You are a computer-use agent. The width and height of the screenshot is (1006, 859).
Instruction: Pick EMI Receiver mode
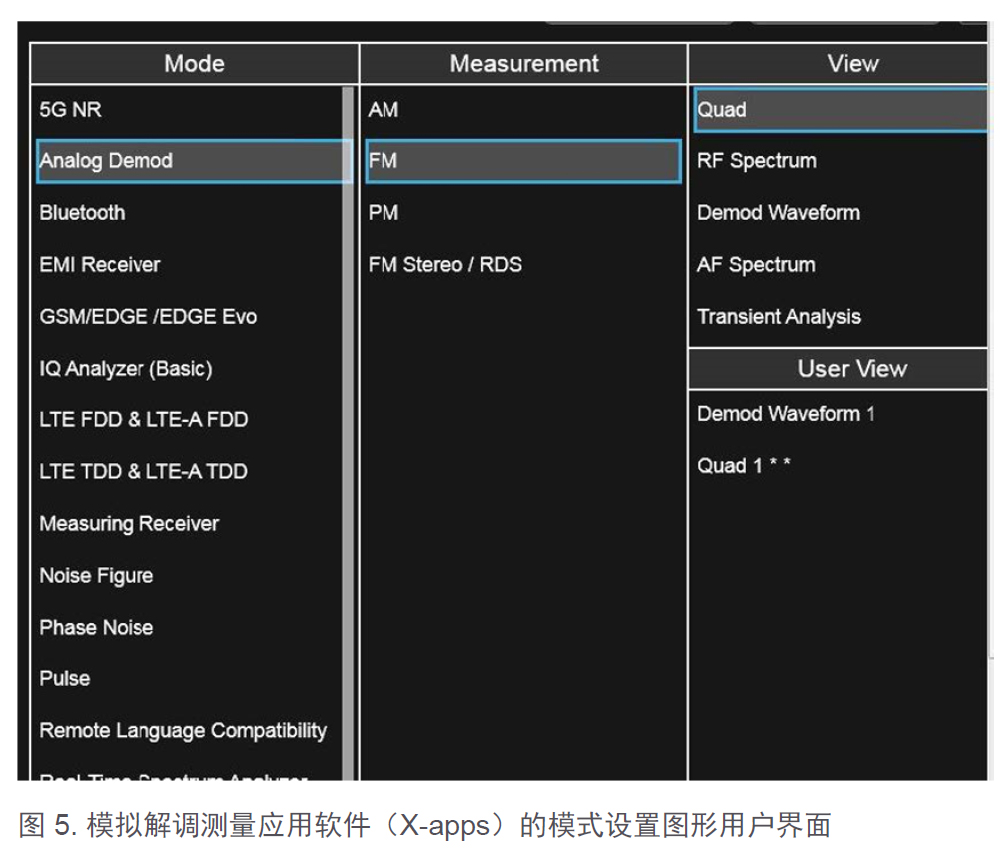[x=100, y=265]
